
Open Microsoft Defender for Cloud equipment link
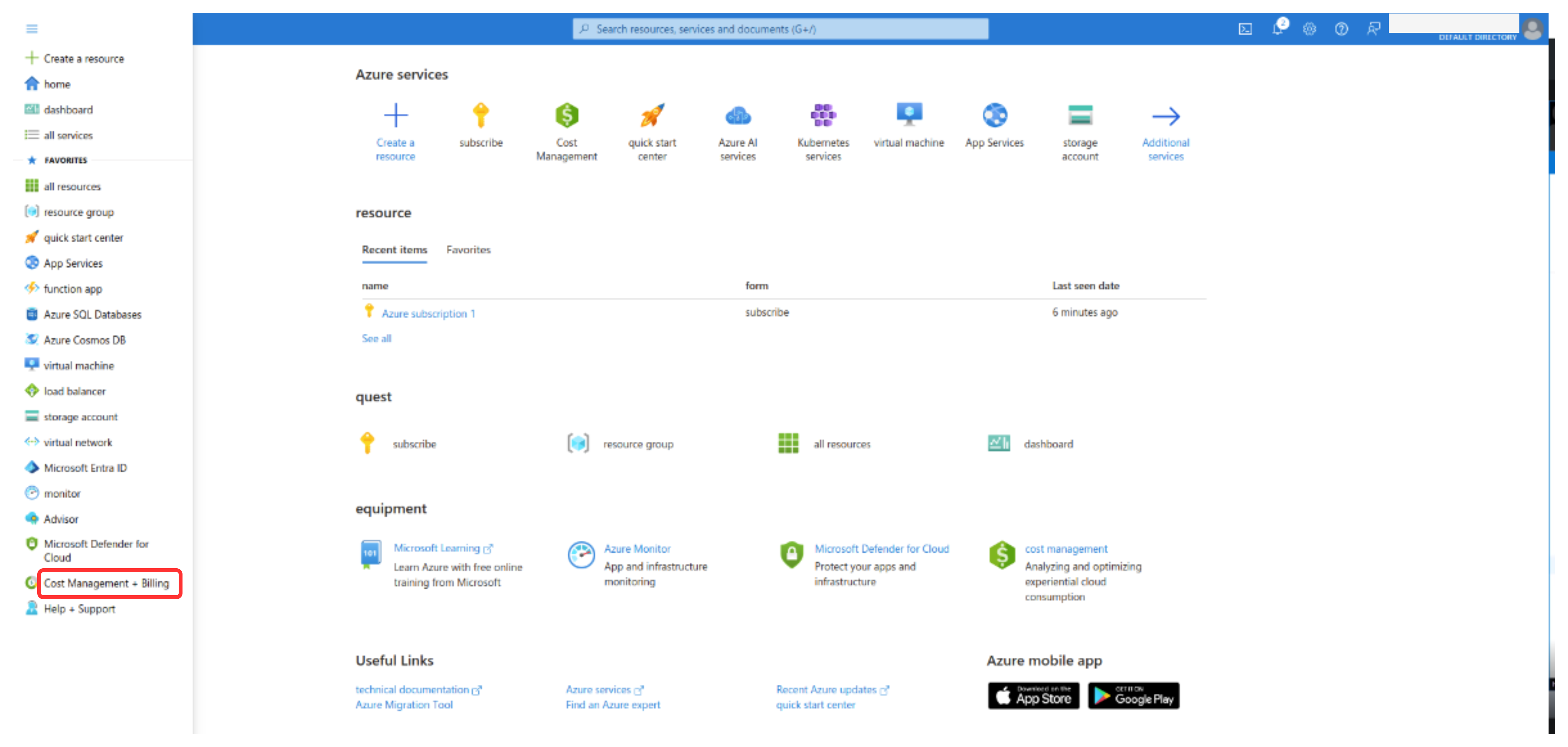coord(881,549)
